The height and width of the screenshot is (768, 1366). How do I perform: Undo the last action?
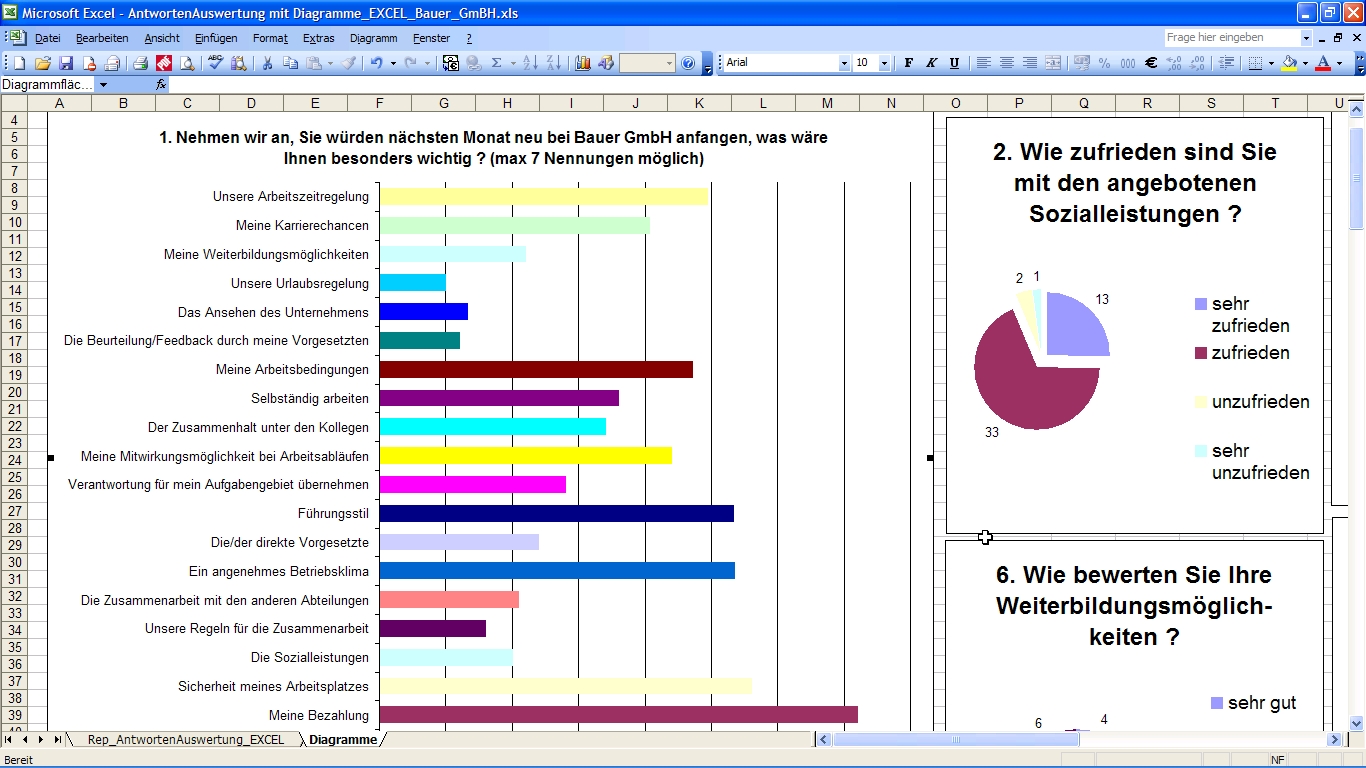376,63
